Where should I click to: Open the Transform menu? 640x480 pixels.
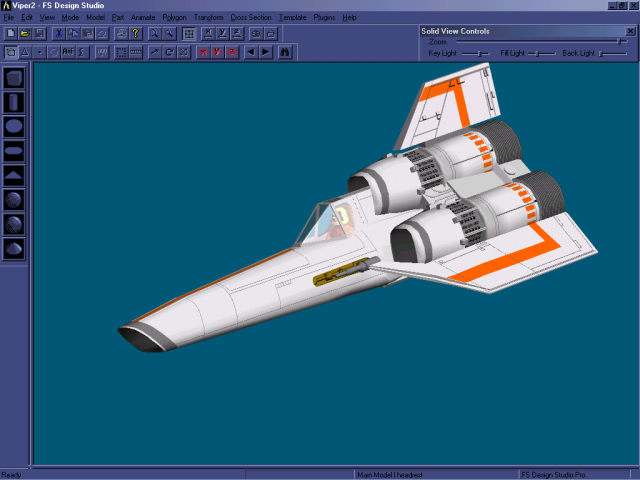(x=209, y=18)
